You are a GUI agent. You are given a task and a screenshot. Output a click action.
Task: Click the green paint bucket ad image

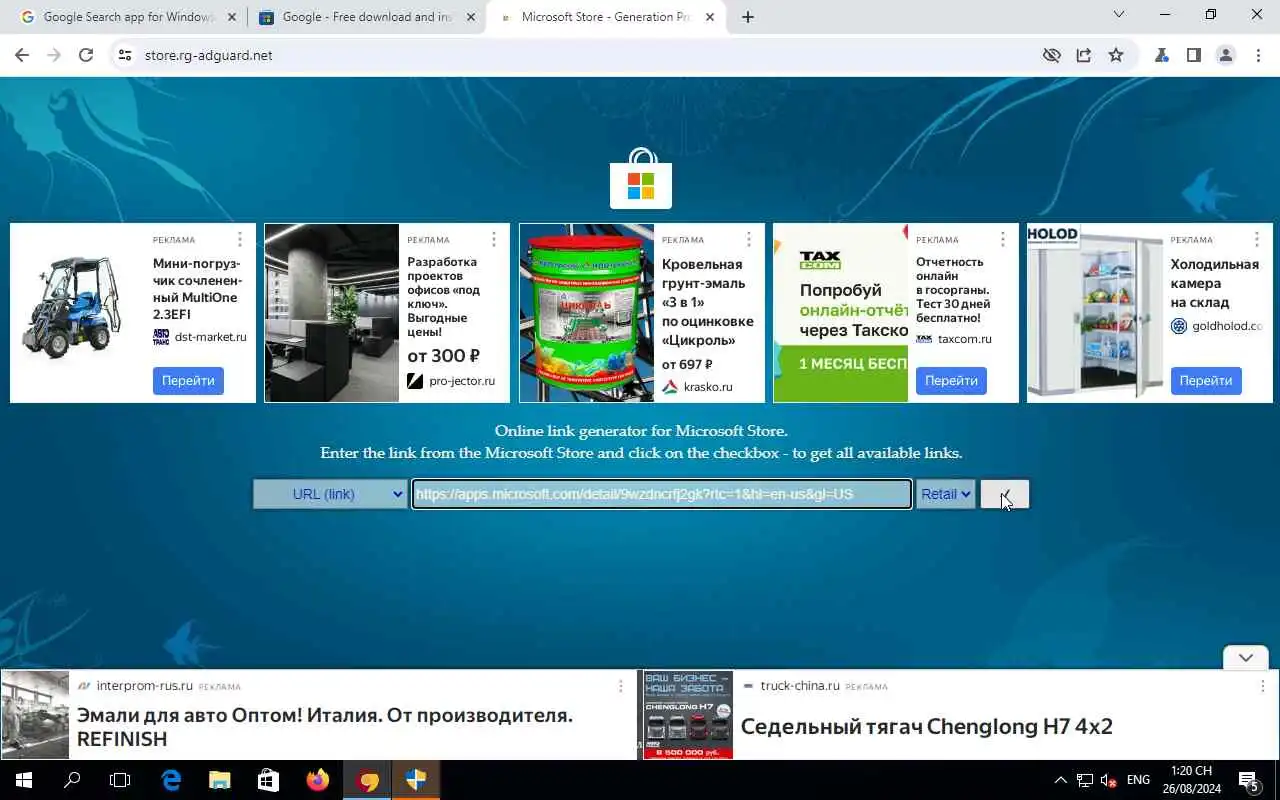tap(587, 313)
